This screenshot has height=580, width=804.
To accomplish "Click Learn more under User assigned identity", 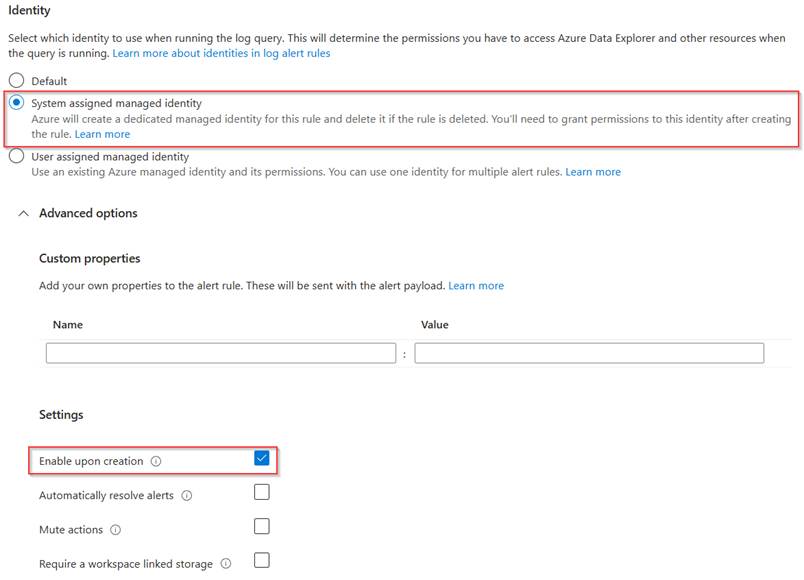I will click(x=593, y=172).
